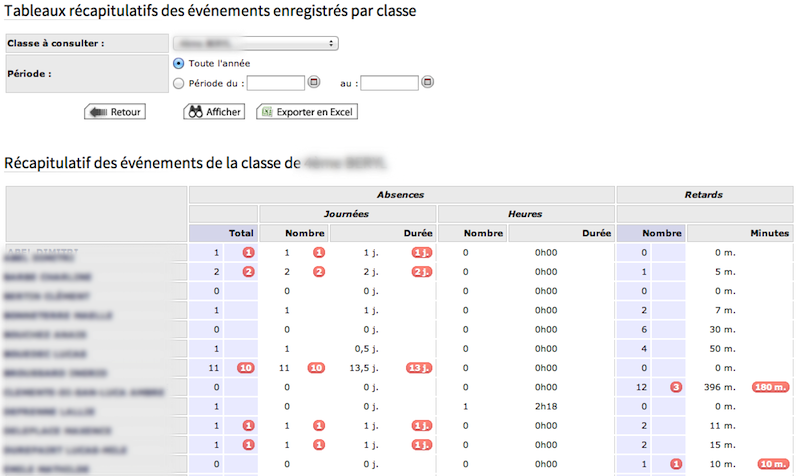800x476 pixels.
Task: Click the period end date field after 'au'
Action: (x=389, y=83)
